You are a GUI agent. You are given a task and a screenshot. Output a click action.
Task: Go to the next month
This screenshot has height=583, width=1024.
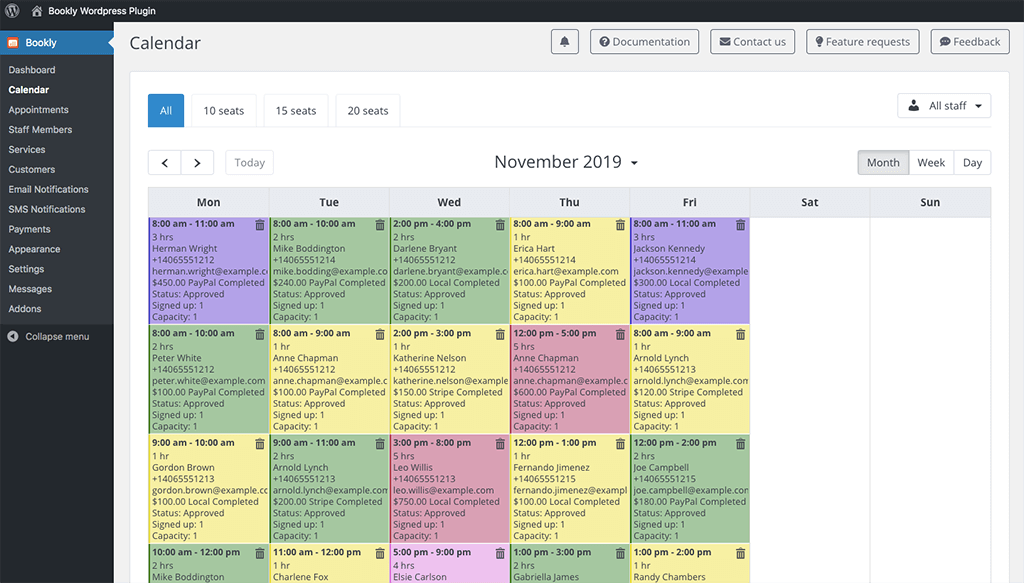tap(197, 163)
